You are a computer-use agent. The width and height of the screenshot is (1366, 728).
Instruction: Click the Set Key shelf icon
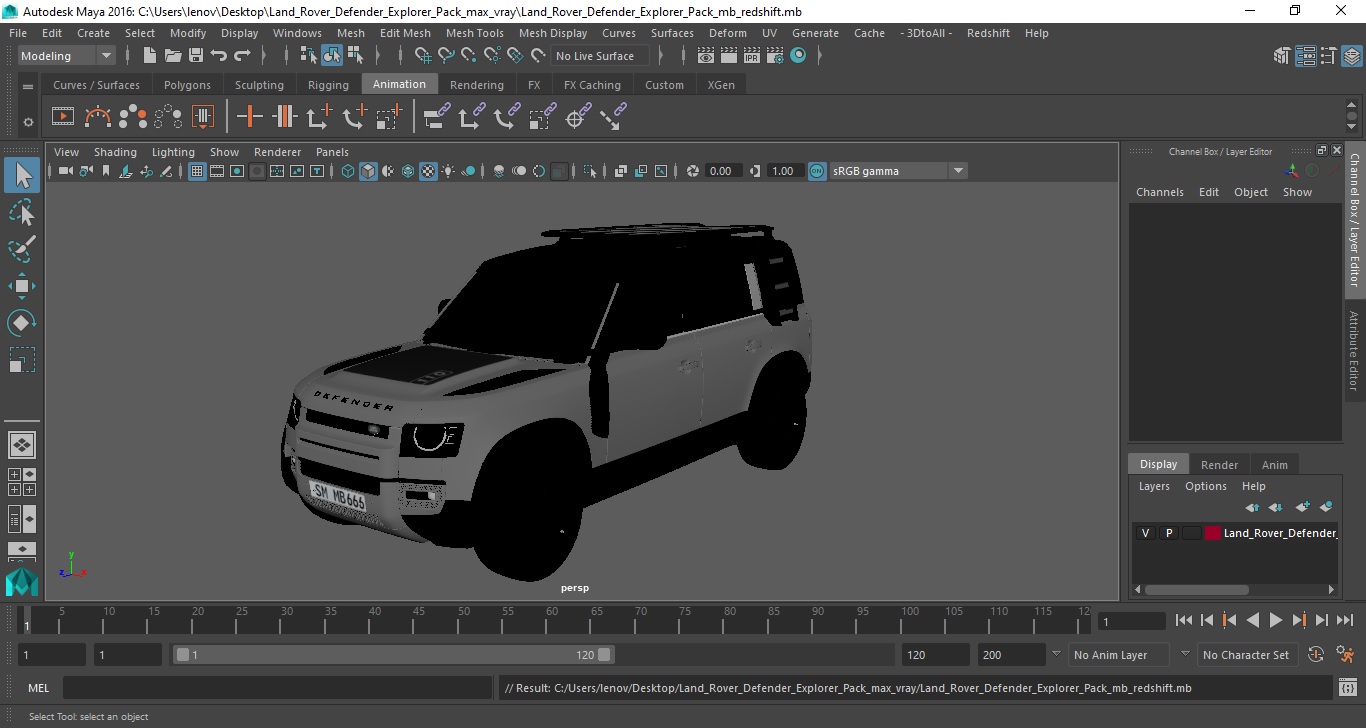pos(250,117)
